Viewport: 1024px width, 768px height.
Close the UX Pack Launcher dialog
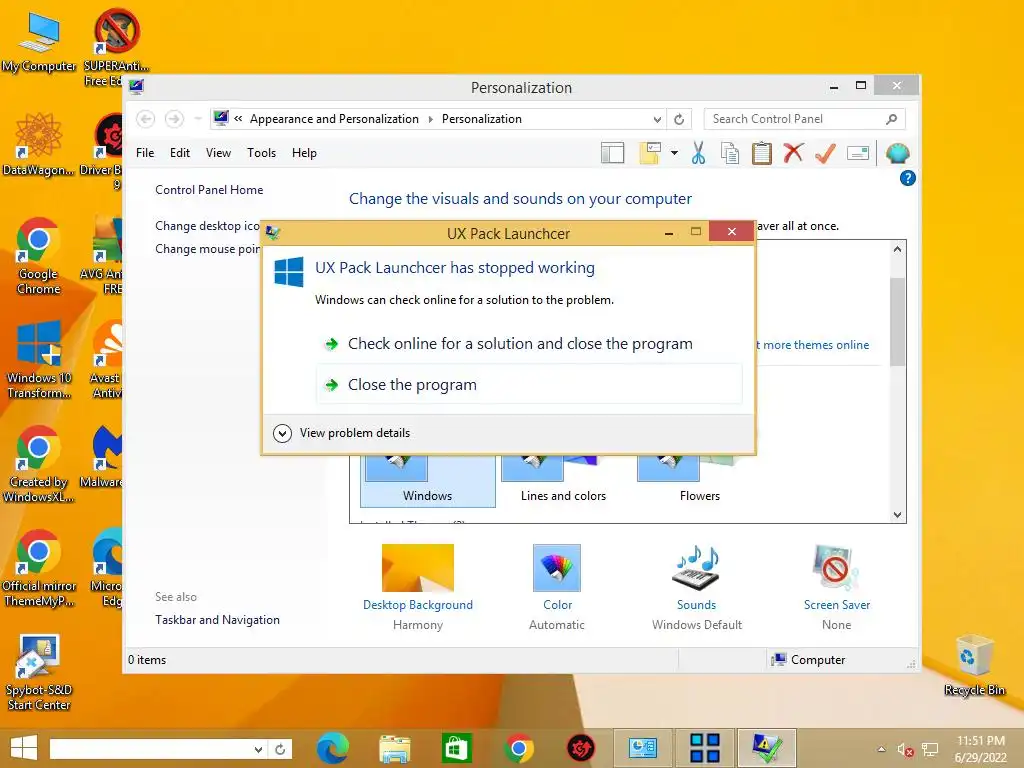click(x=731, y=232)
